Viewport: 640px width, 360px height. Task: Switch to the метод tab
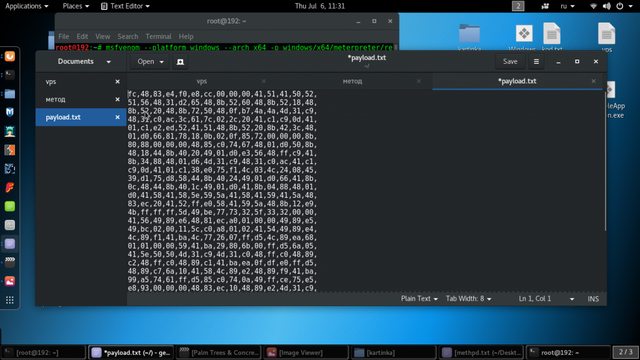(x=352, y=81)
